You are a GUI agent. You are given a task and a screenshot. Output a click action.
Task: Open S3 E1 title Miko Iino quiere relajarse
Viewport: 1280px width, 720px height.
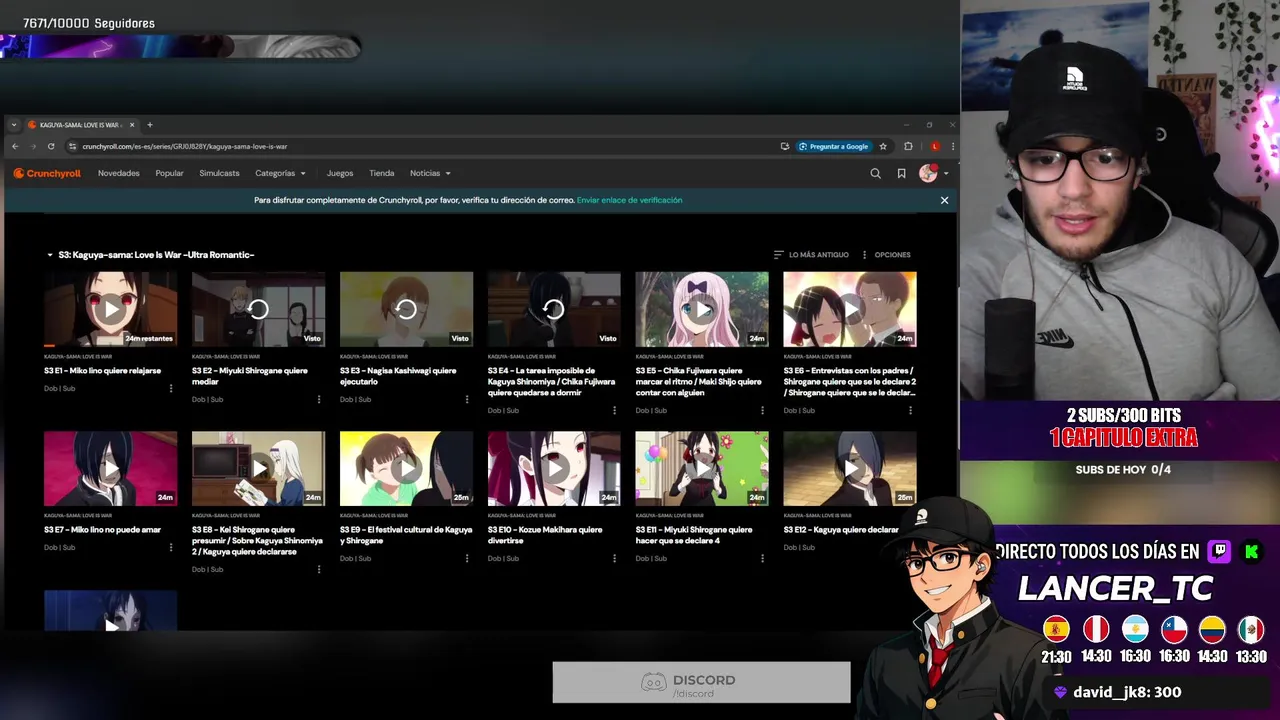[x=102, y=371]
